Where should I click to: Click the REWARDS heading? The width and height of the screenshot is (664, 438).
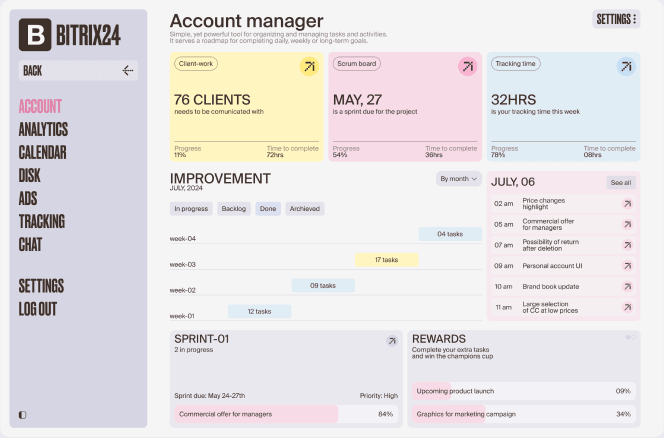[x=439, y=339]
